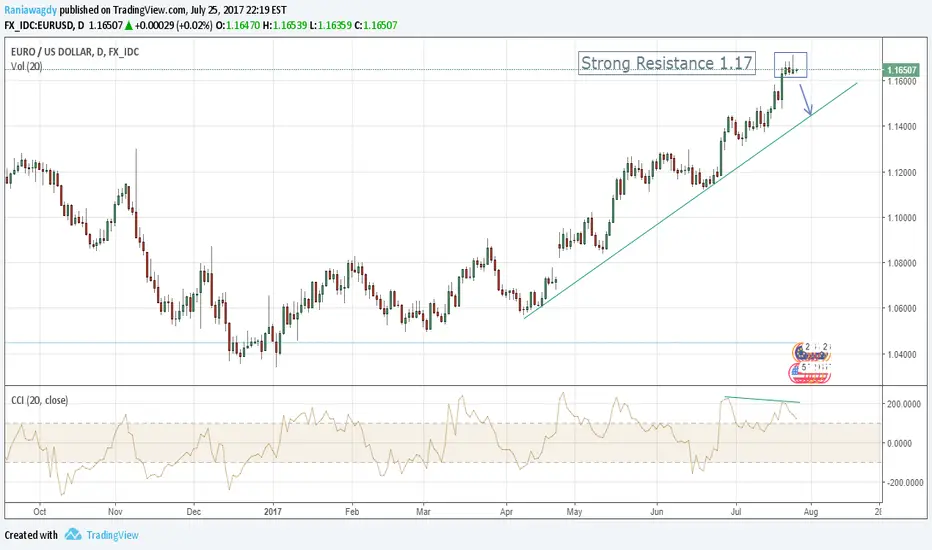932x550 pixels.
Task: Click the 1.06000 price axis label
Action: point(902,309)
